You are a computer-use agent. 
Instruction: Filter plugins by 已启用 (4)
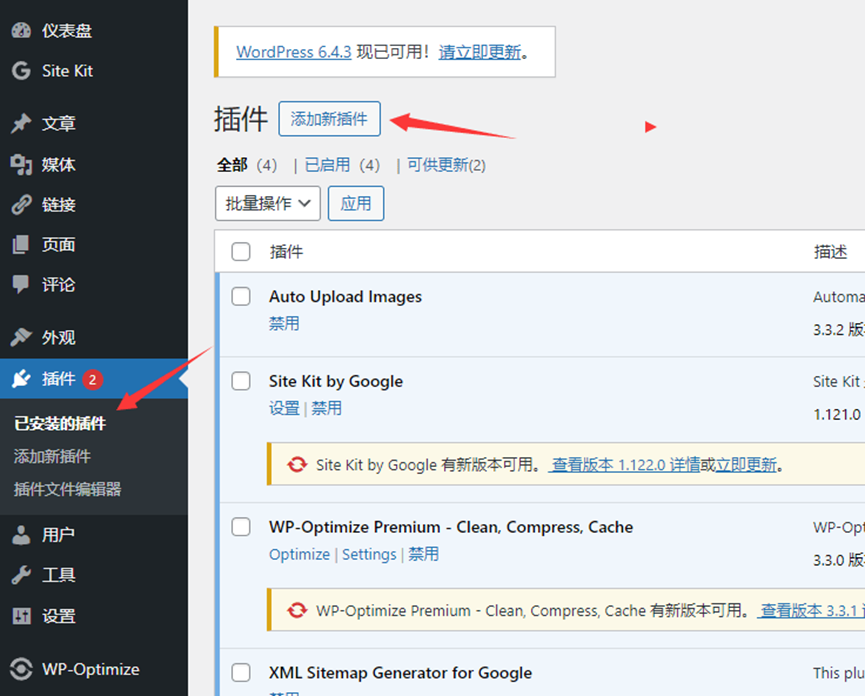click(342, 165)
